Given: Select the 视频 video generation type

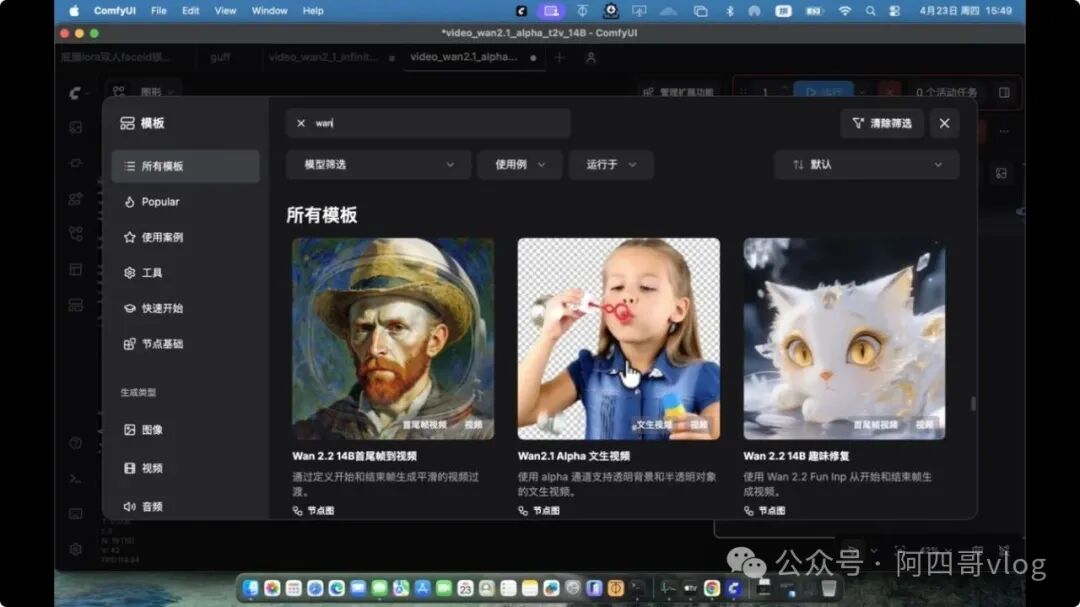Looking at the screenshot, I should pyautogui.click(x=185, y=468).
